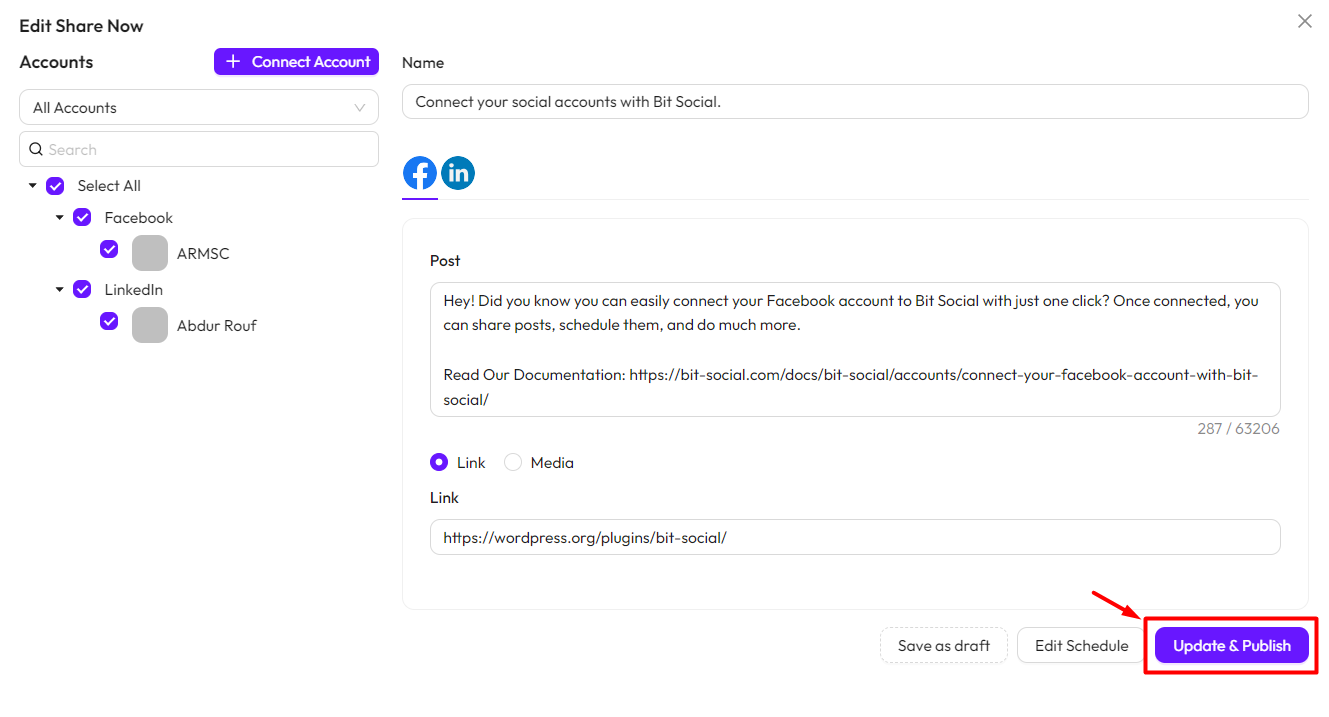Screen dimensions: 1329x717
Task: Toggle the Select All checkbox
Action: [x=56, y=186]
